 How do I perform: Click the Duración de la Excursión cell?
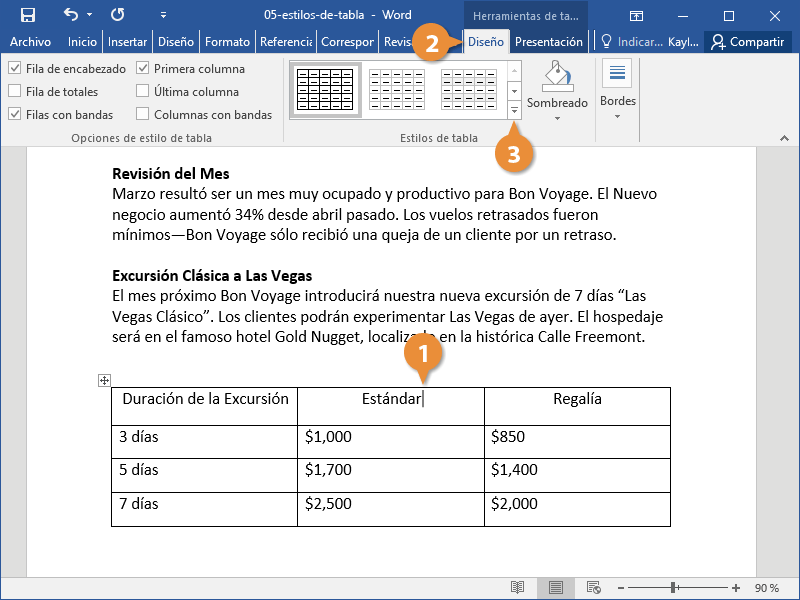pos(205,406)
